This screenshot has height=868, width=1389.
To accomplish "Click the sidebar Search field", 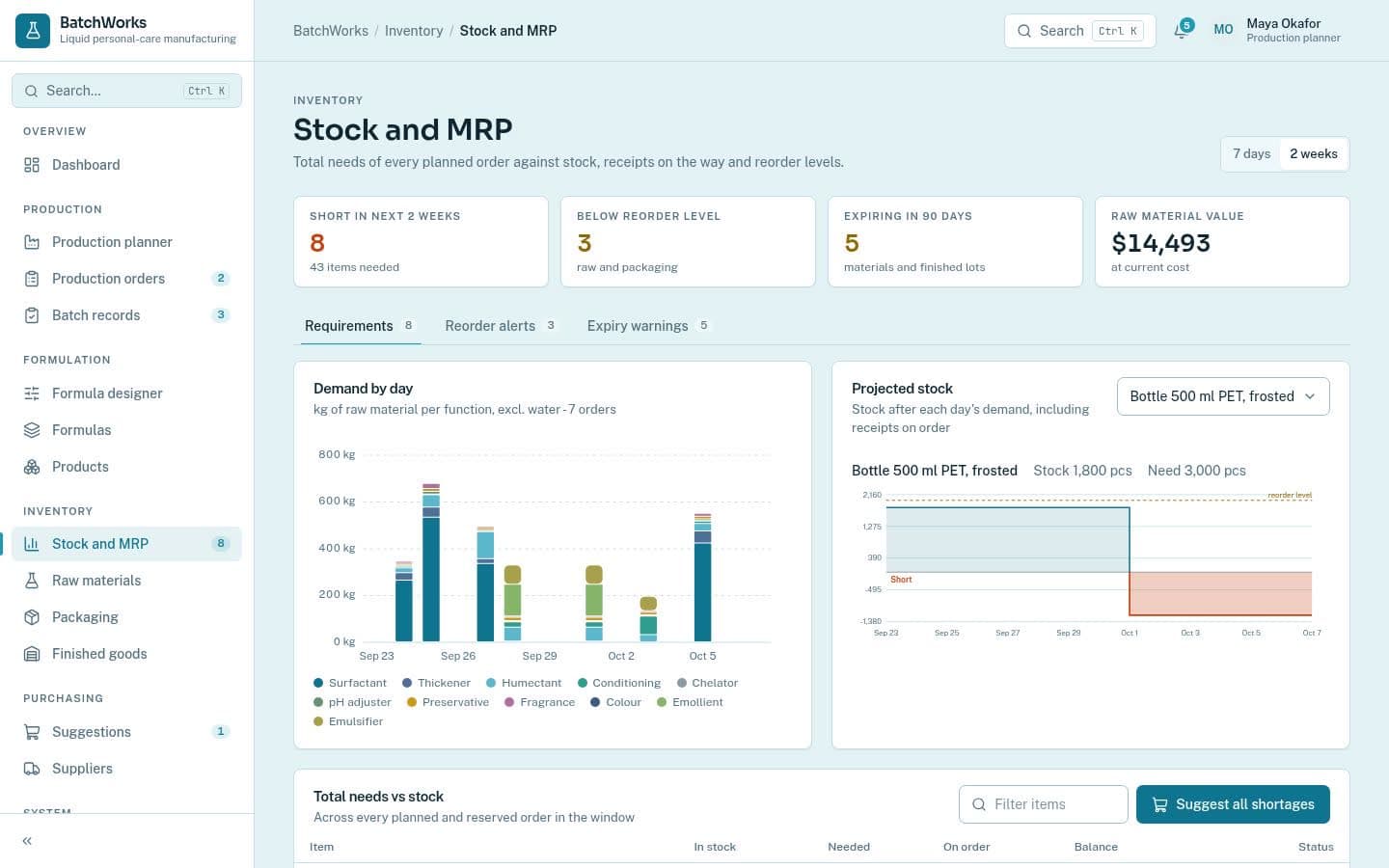I will tap(126, 91).
